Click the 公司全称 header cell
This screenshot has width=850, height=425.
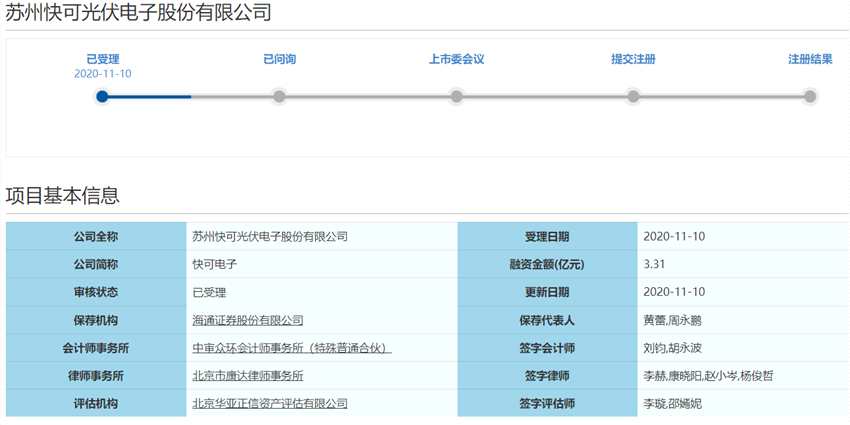[96, 236]
